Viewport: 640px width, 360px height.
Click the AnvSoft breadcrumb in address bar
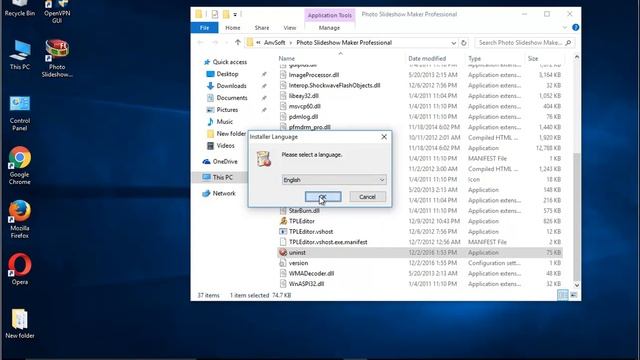(275, 42)
